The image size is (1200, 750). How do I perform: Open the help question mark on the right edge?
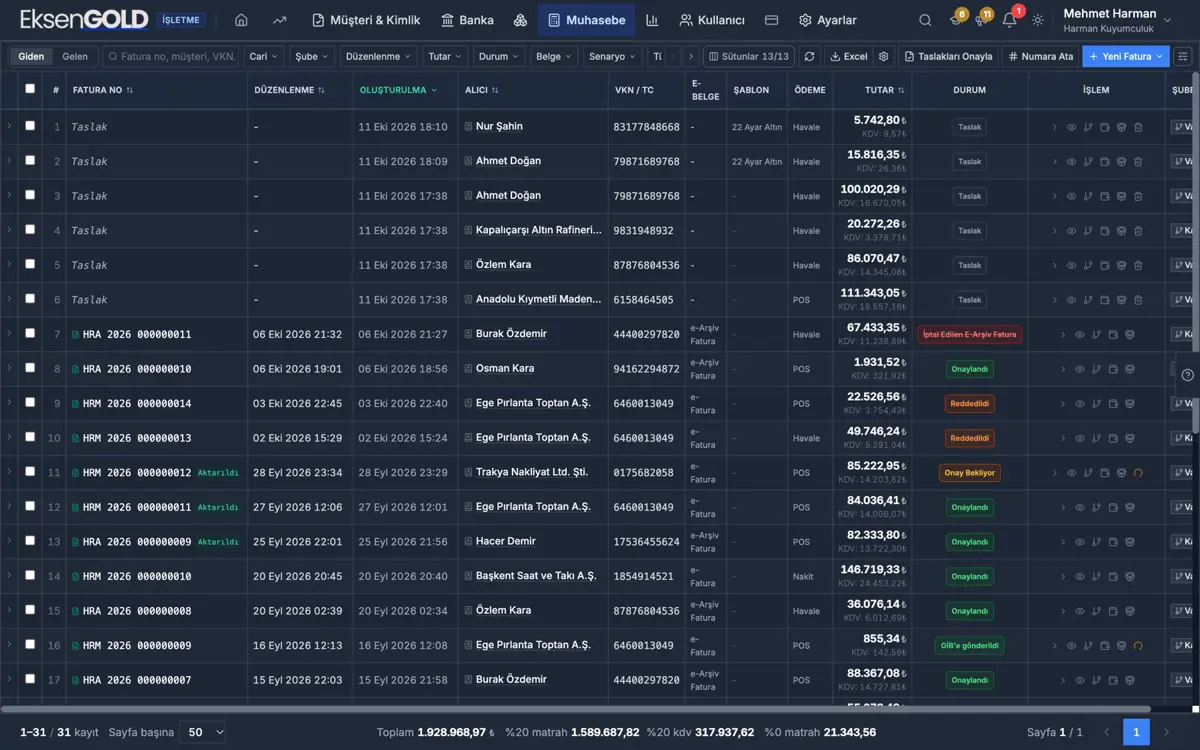(x=1187, y=375)
